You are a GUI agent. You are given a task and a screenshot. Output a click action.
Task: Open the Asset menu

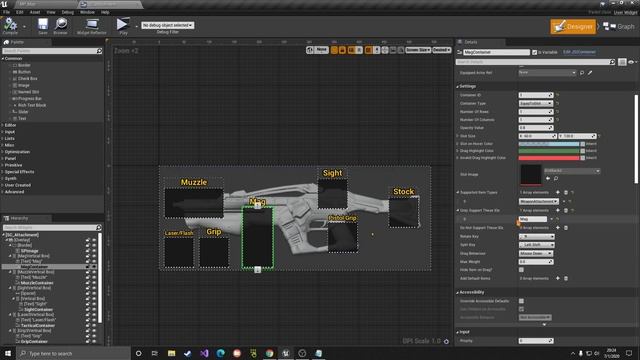tap(35, 12)
